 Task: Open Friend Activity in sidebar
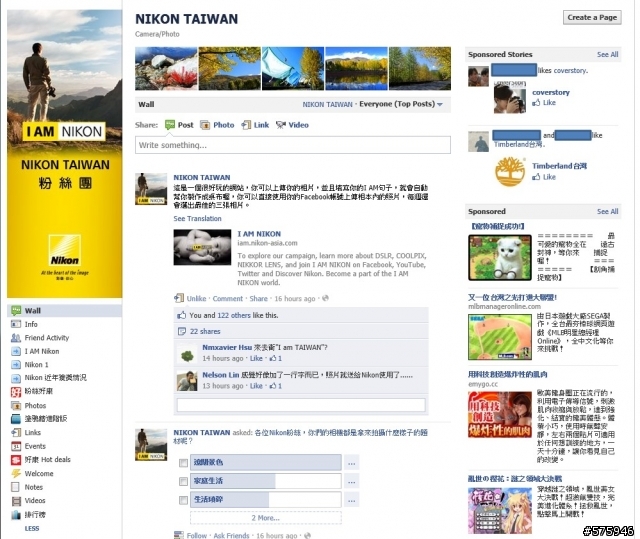point(47,337)
